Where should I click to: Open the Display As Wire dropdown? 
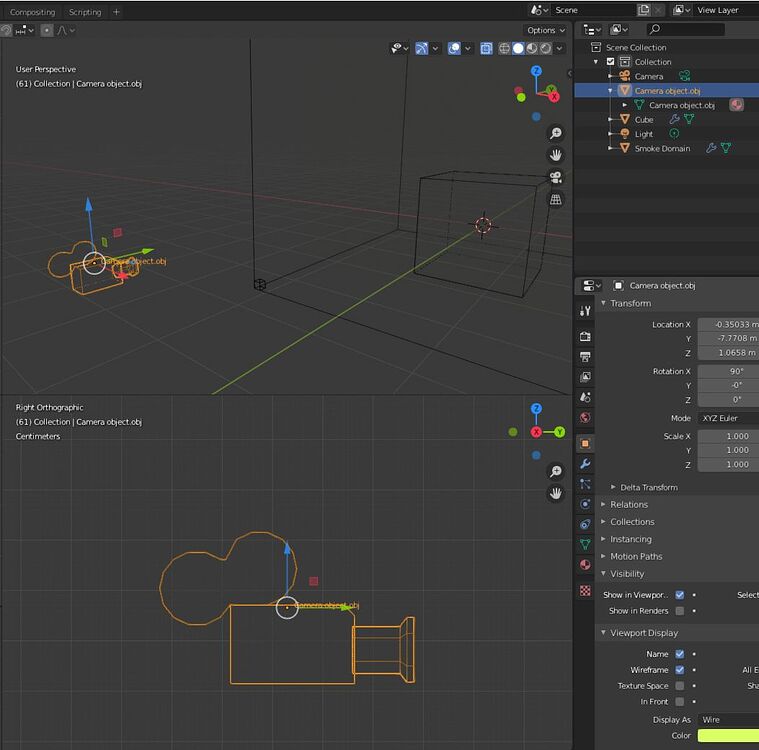pos(728,719)
